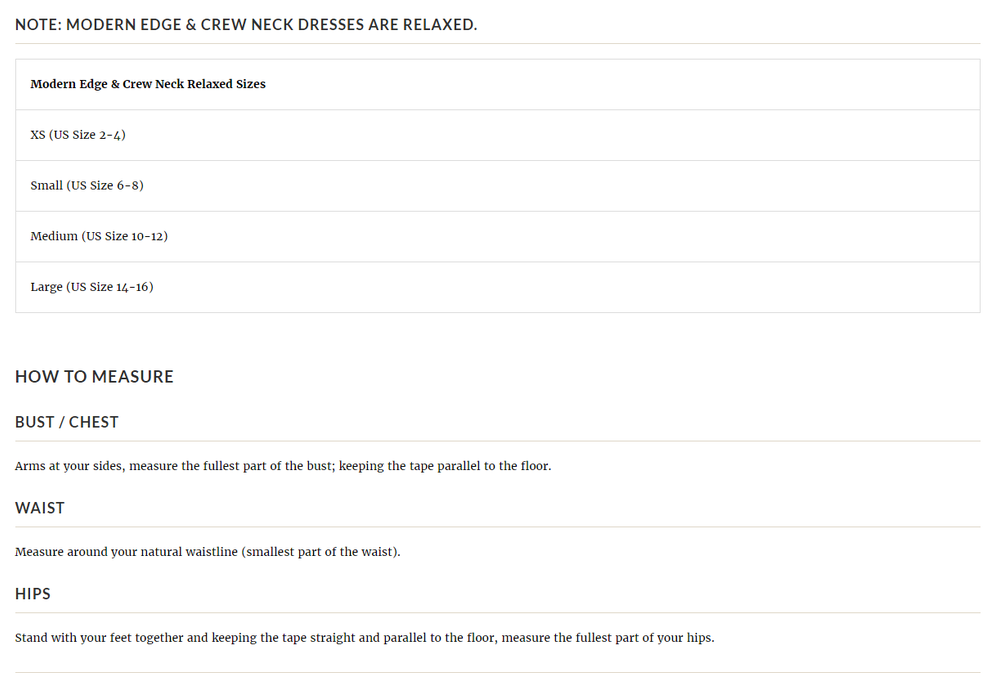This screenshot has height=677, width=992.
Task: Select the HIPS section heading
Action: click(33, 594)
